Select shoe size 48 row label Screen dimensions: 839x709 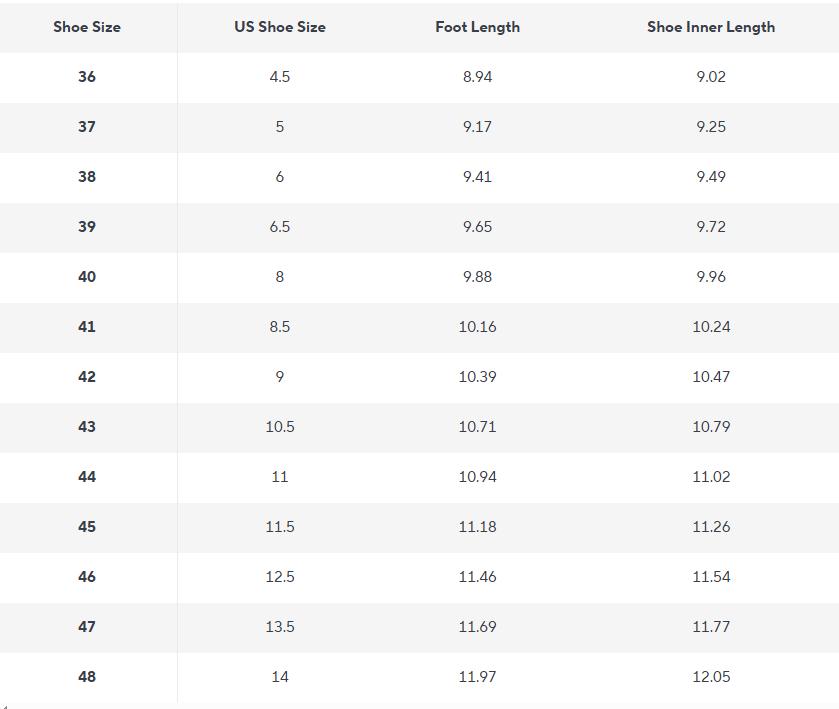pos(87,677)
